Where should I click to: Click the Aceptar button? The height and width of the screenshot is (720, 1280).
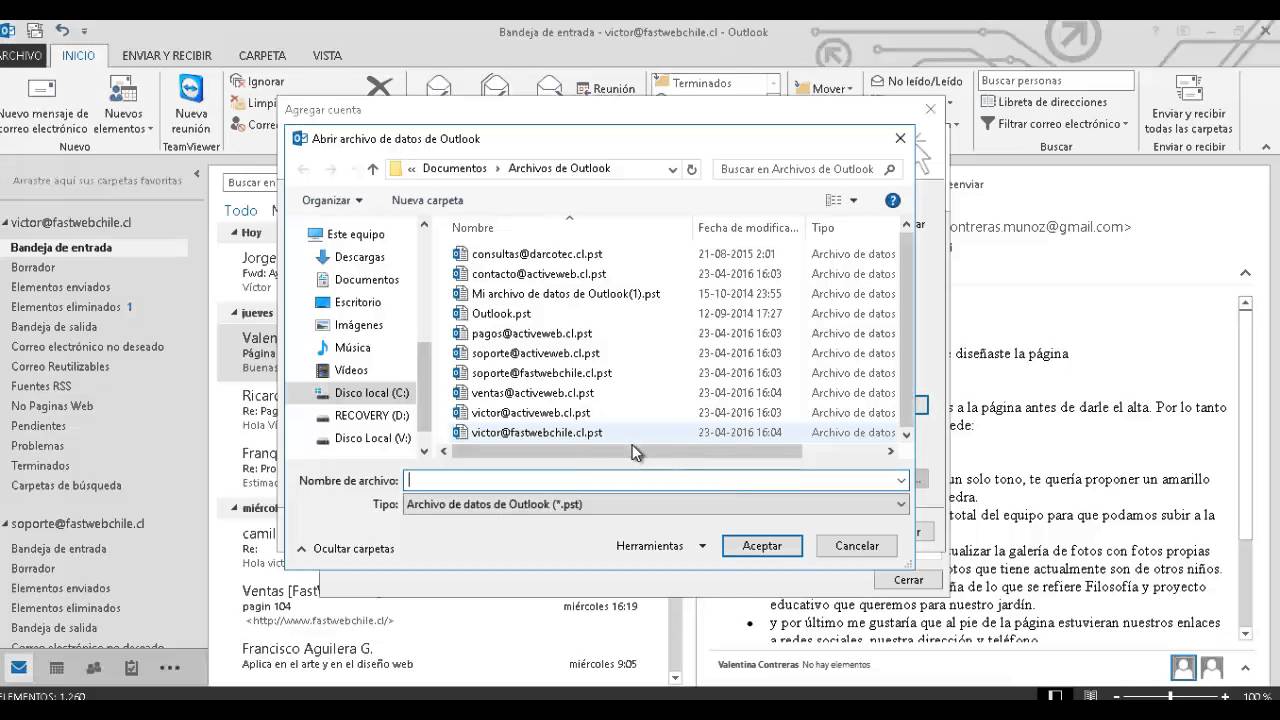[x=762, y=546]
